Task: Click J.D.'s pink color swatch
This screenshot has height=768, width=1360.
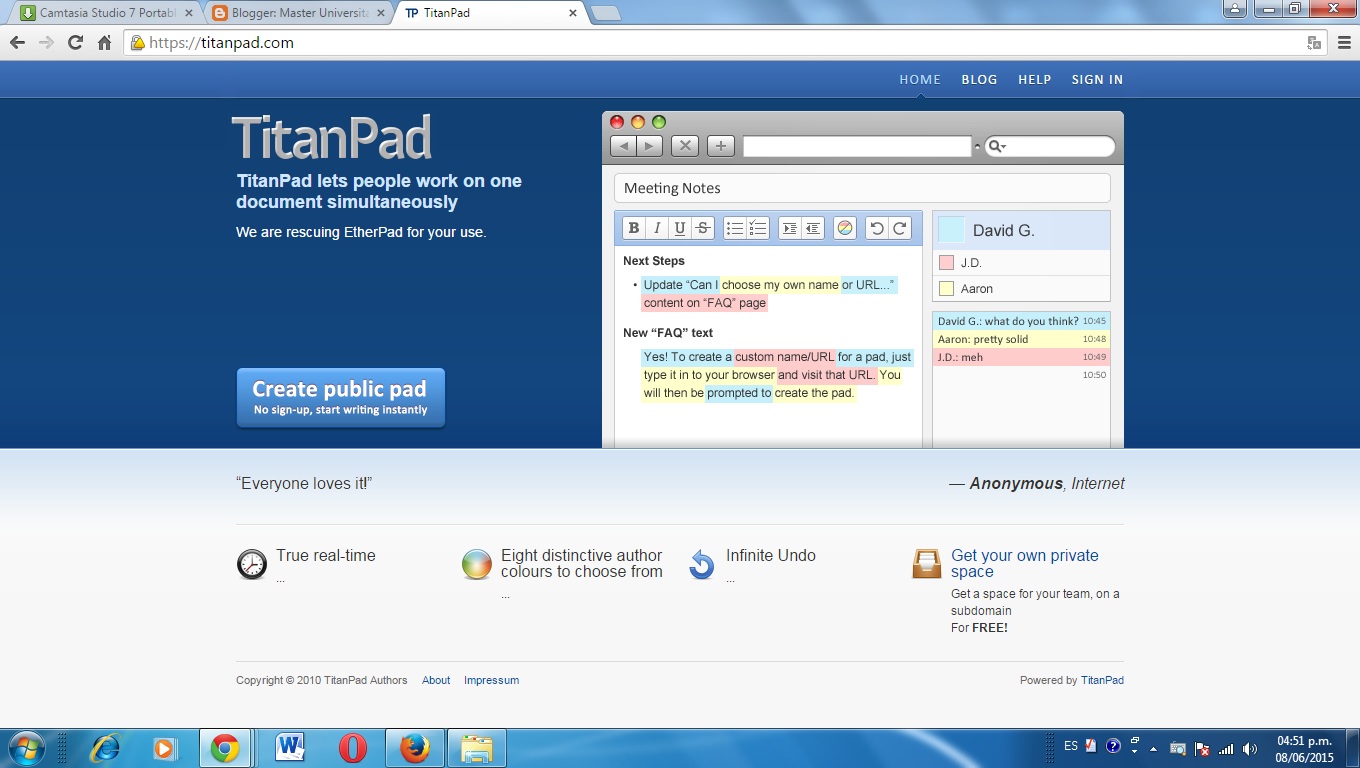Action: click(x=946, y=263)
